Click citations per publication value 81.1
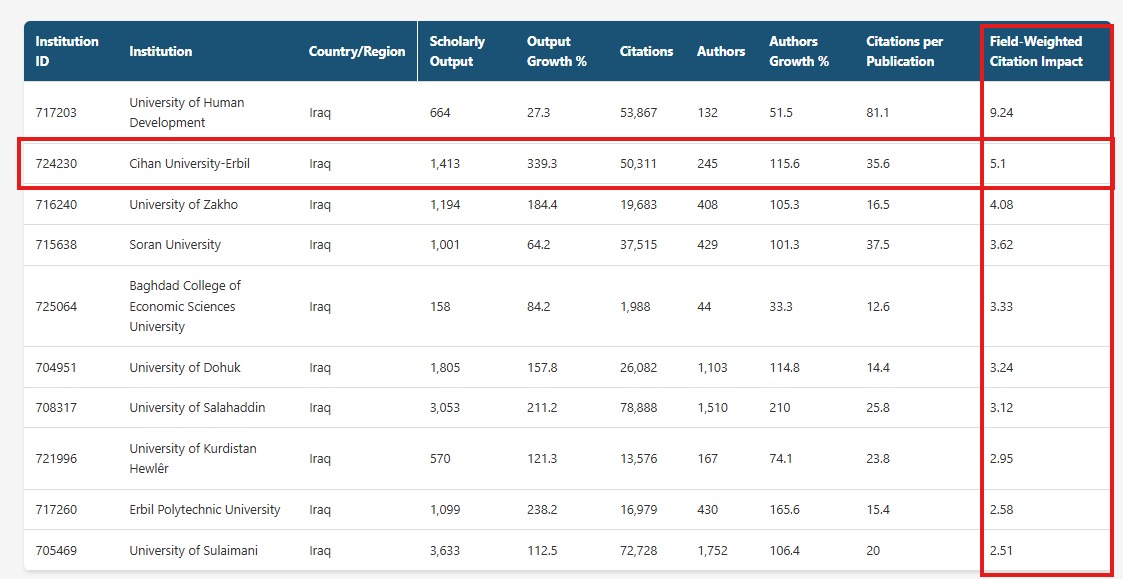 pyautogui.click(x=877, y=113)
